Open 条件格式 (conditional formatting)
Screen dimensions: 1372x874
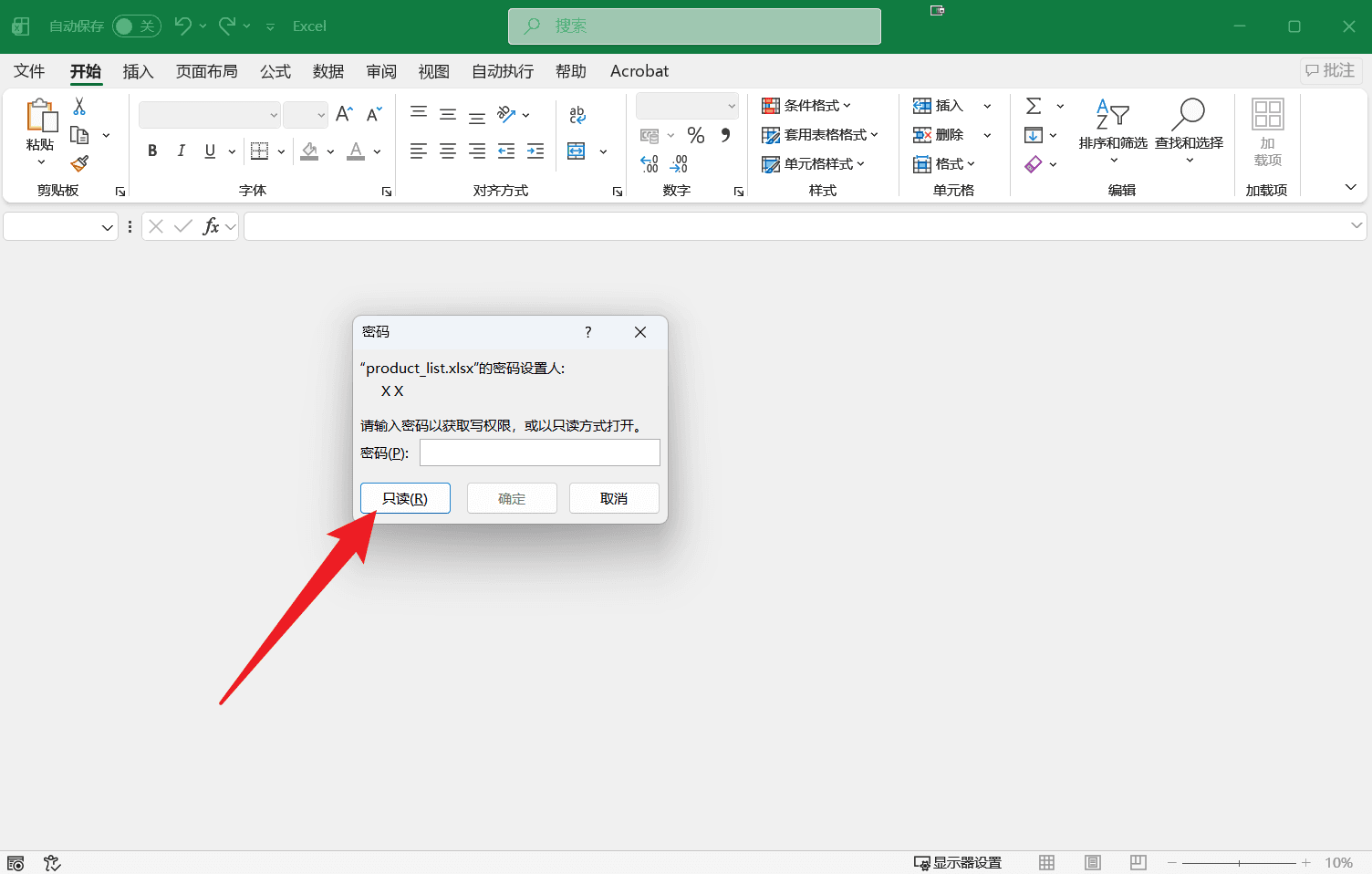pos(806,105)
